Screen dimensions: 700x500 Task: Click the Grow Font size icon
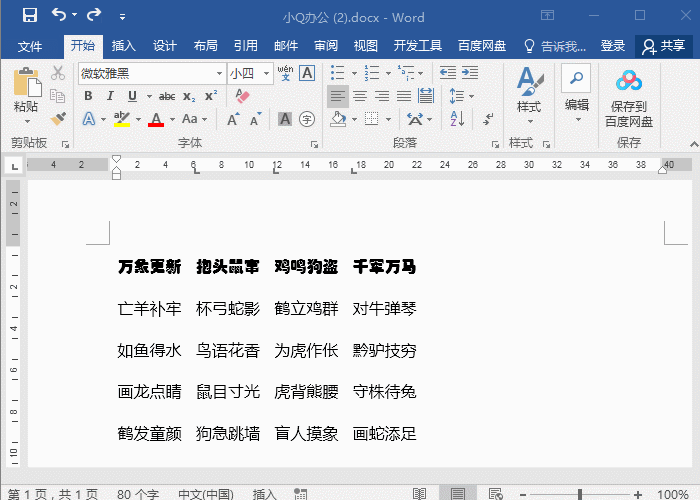click(232, 119)
